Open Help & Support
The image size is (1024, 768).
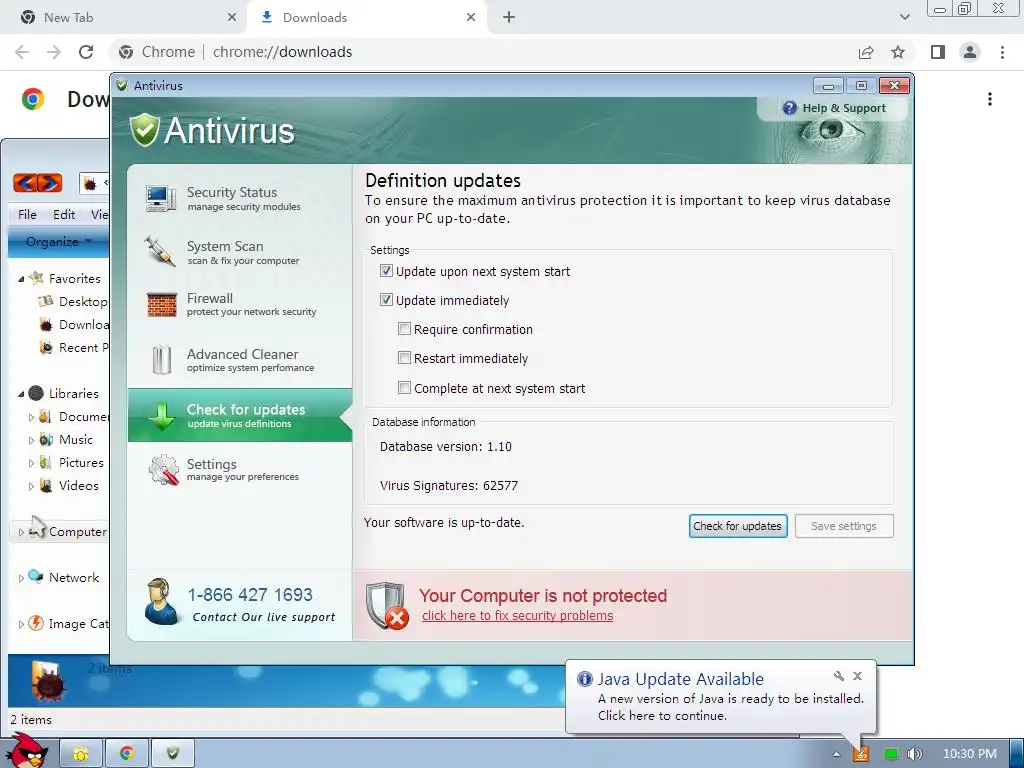pos(834,108)
